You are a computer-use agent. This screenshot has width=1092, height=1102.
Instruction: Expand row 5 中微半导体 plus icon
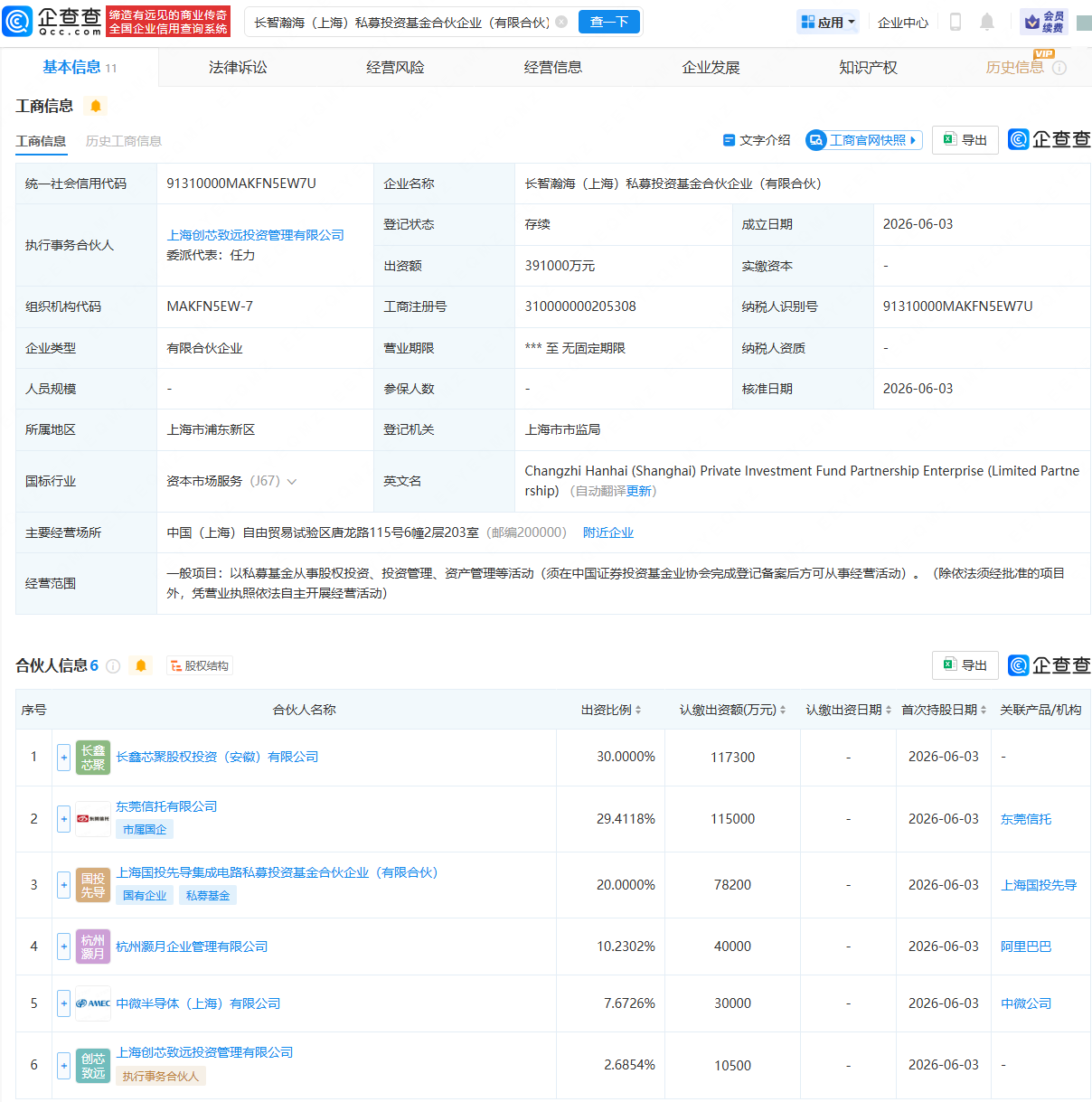pyautogui.click(x=63, y=1003)
